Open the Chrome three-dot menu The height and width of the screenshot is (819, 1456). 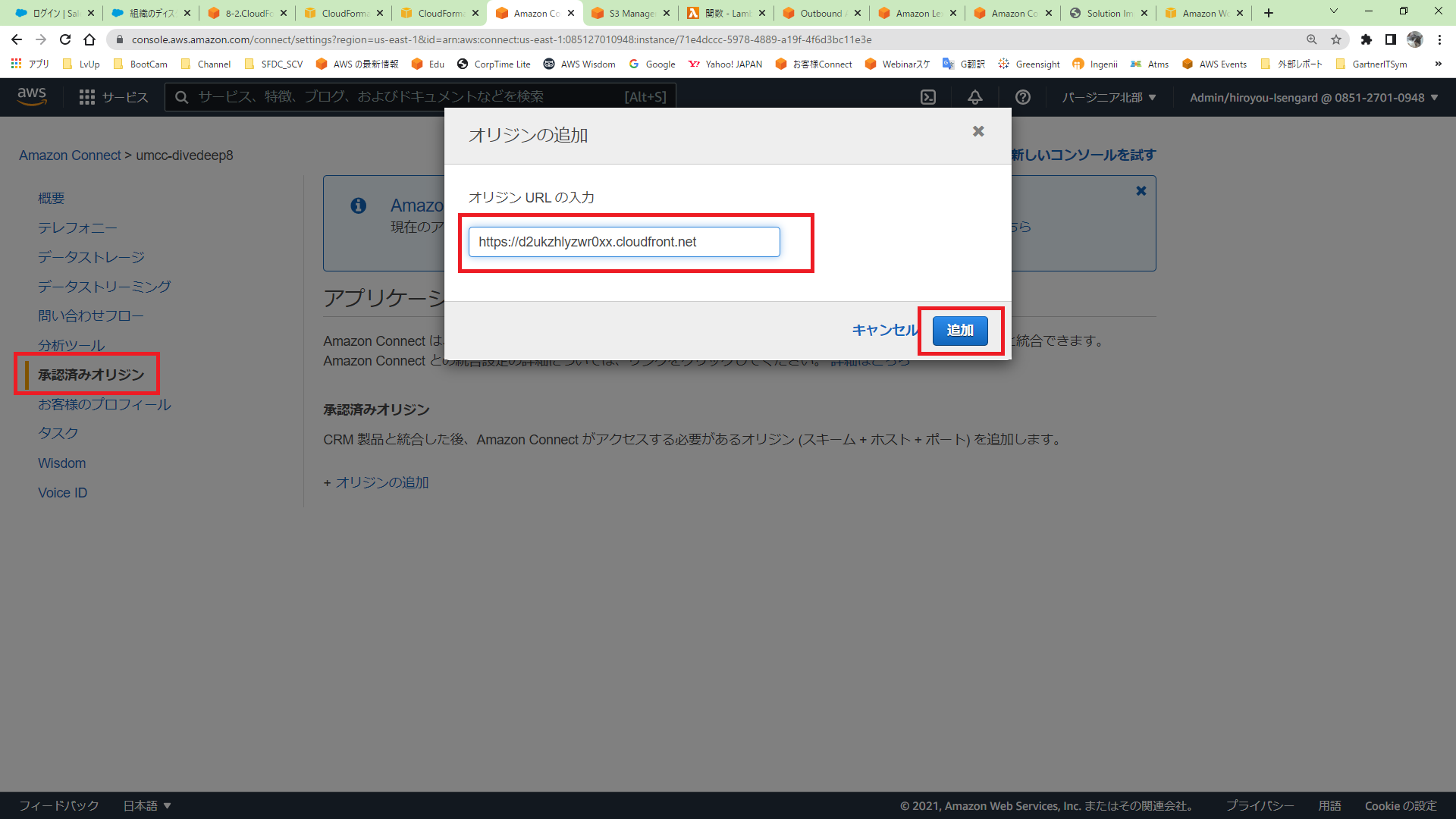1439,39
